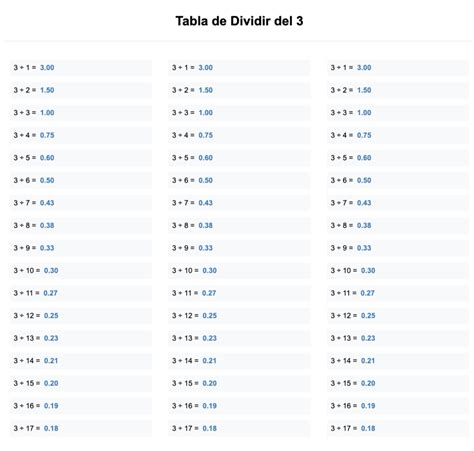Click the 3 ÷ 12 row in the right column
The height and width of the screenshot is (451, 474).
click(398, 316)
